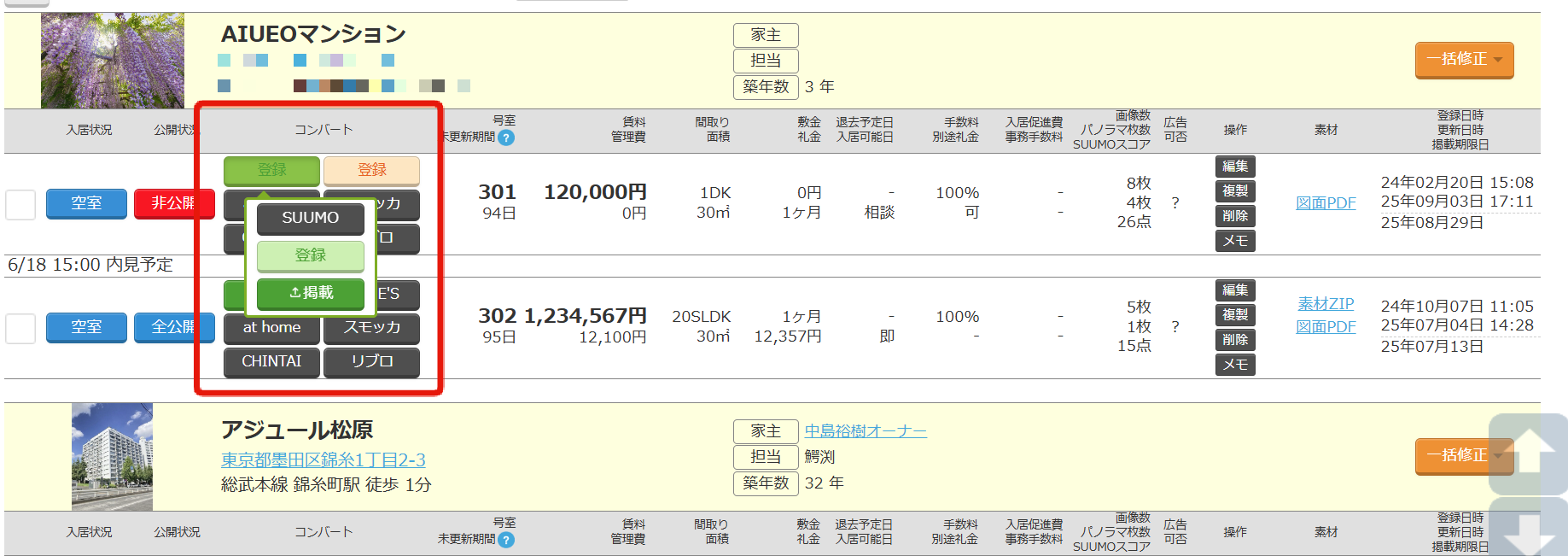Click the help icon beside 未更新期間 header

506,138
